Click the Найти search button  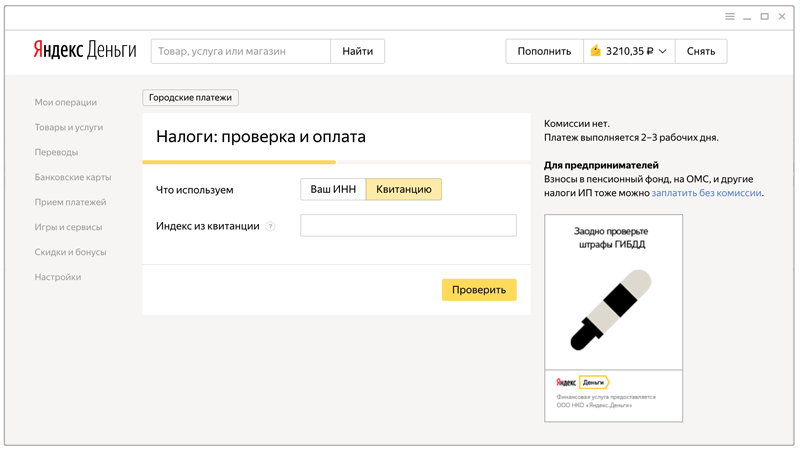tap(358, 51)
